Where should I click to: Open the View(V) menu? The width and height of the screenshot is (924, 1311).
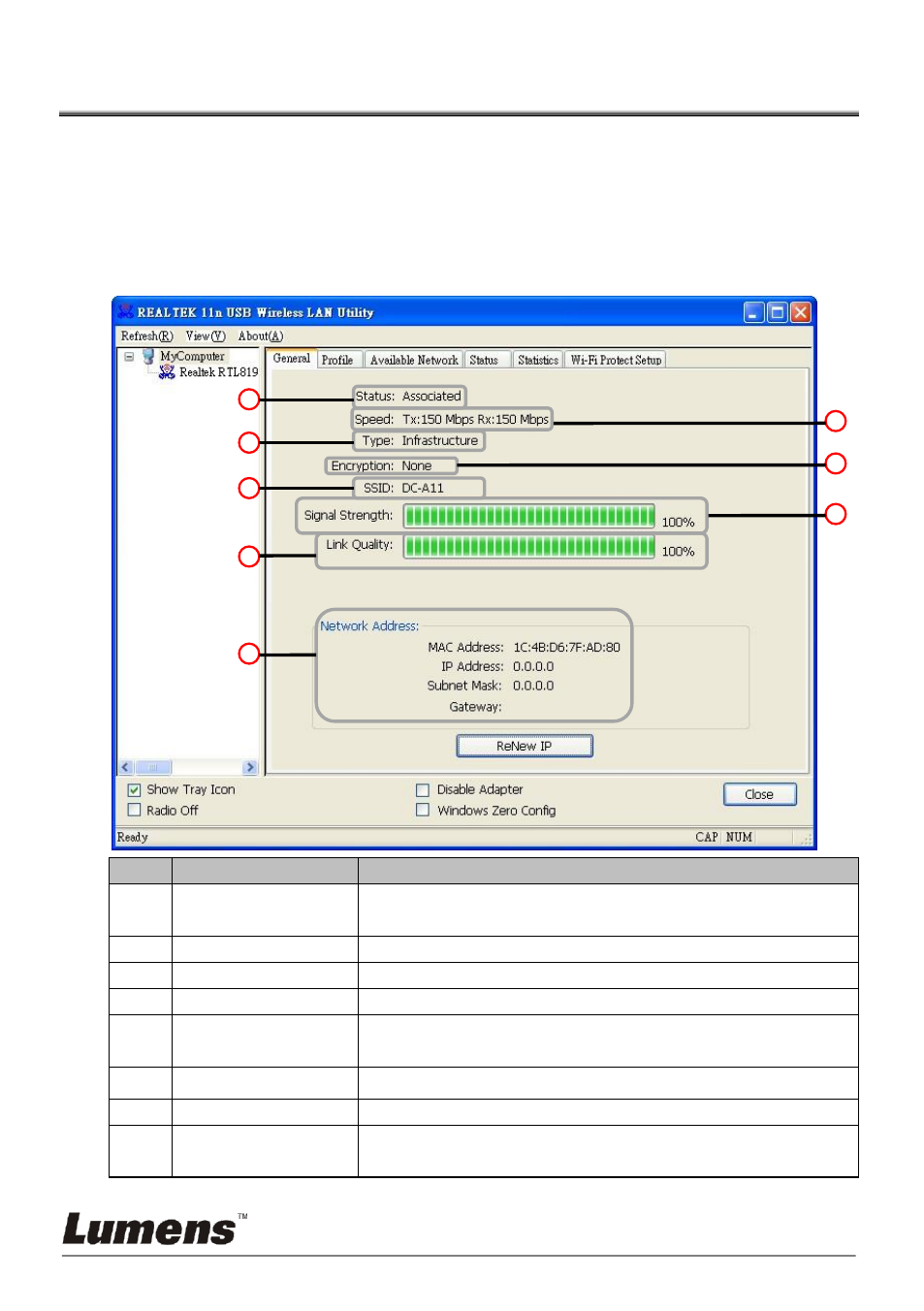coord(206,336)
